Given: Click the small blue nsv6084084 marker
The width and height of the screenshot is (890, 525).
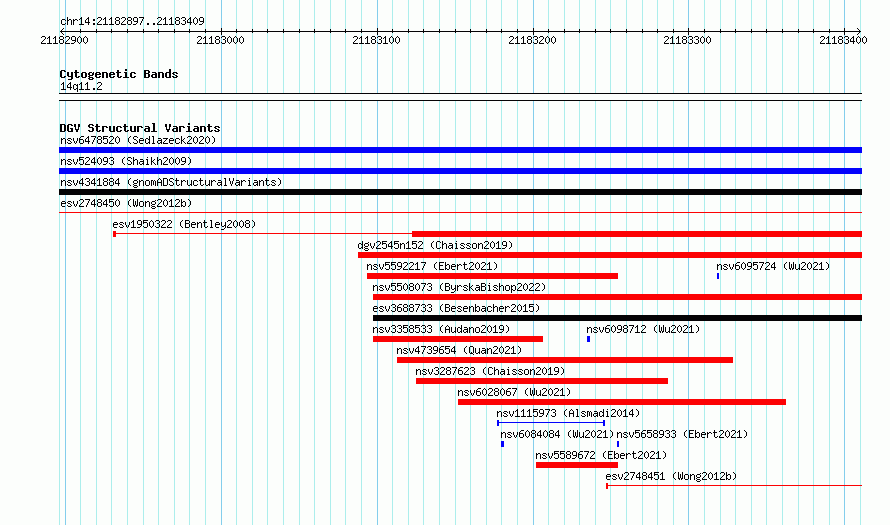Looking at the screenshot, I should pos(502,444).
